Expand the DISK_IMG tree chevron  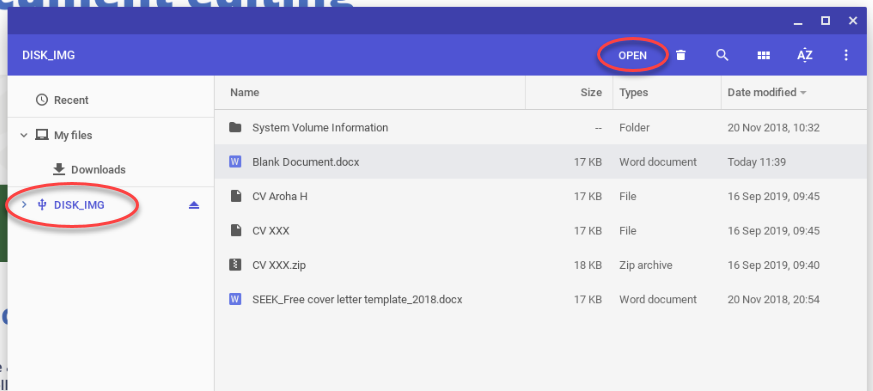[x=24, y=205]
